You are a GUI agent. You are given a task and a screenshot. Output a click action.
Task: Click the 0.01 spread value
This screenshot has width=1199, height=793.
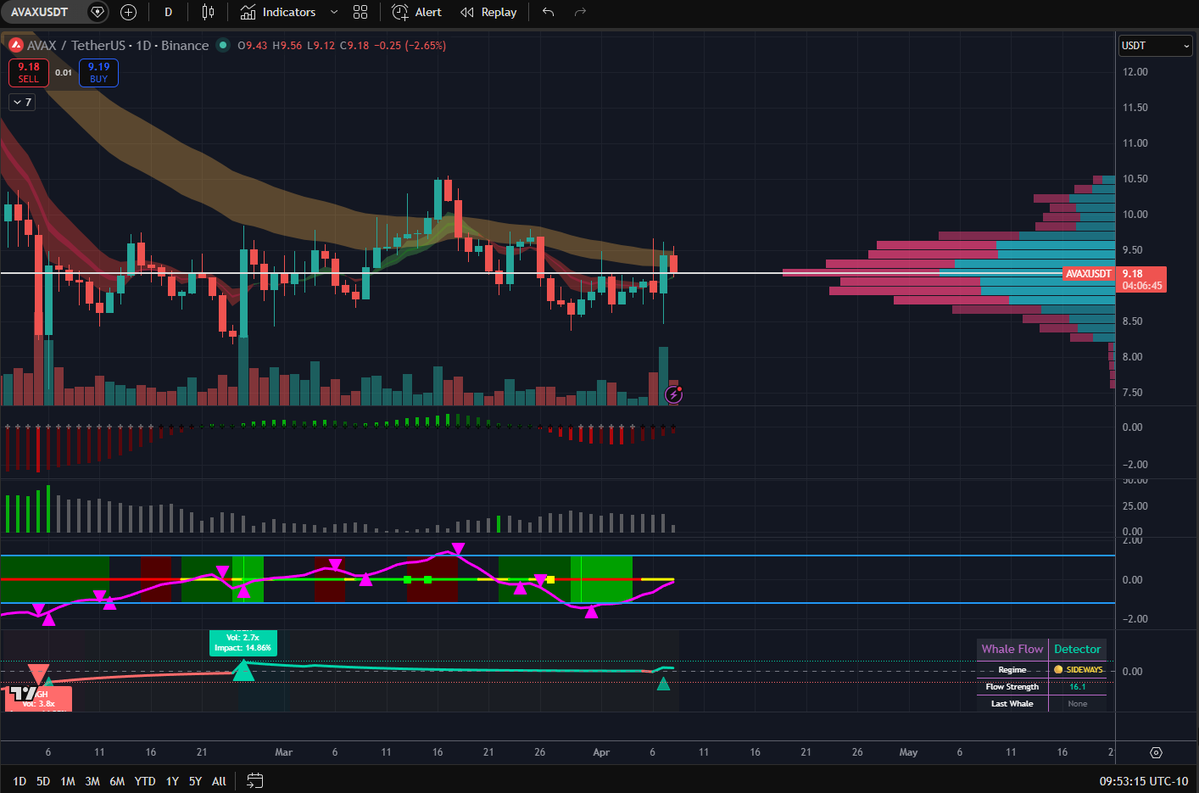tap(63, 73)
